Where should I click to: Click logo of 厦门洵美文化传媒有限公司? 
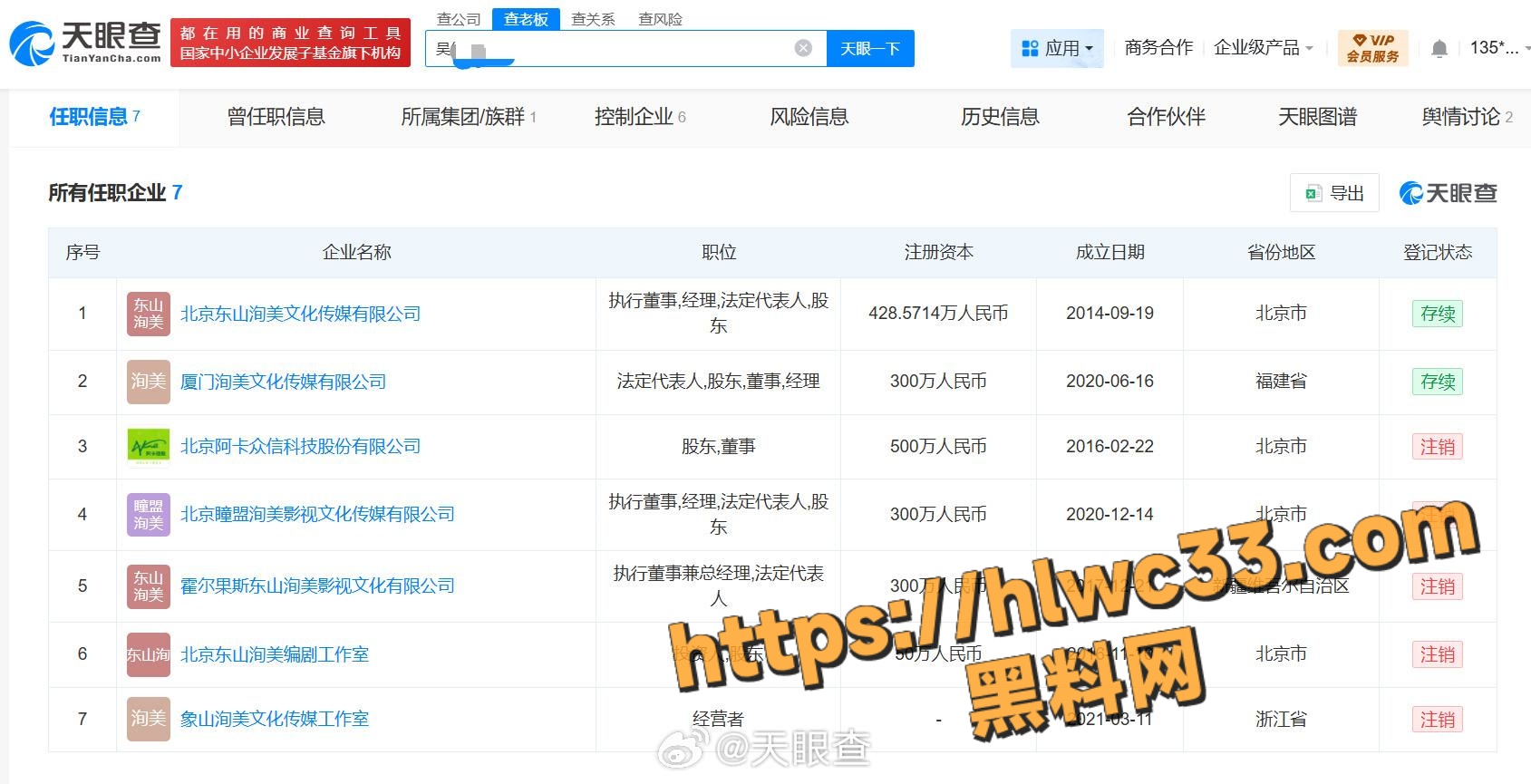pyautogui.click(x=149, y=382)
